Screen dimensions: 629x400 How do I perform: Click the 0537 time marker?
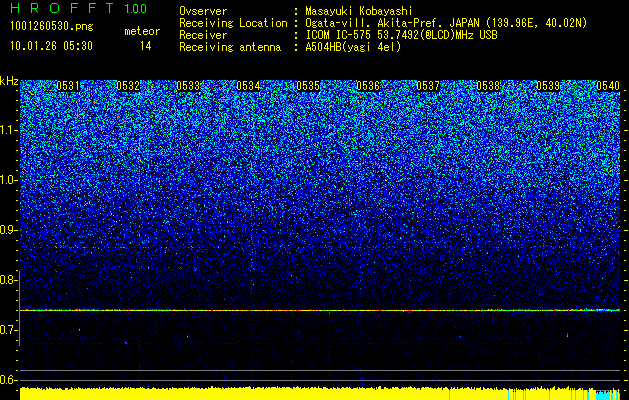point(428,86)
